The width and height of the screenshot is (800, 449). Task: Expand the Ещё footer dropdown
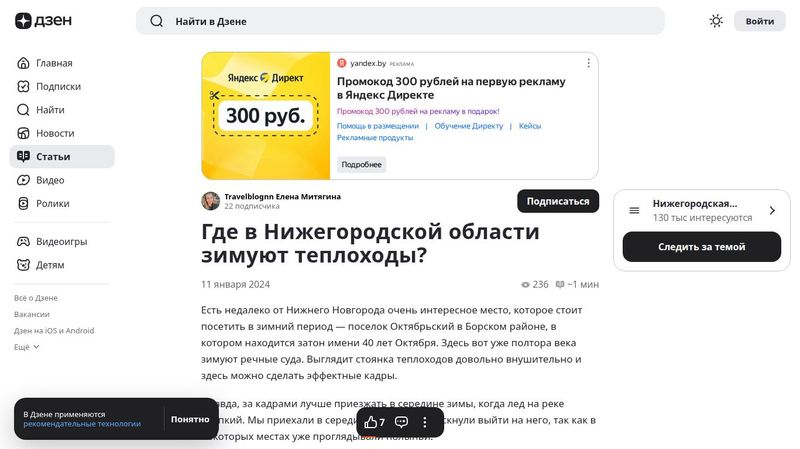[x=27, y=347]
